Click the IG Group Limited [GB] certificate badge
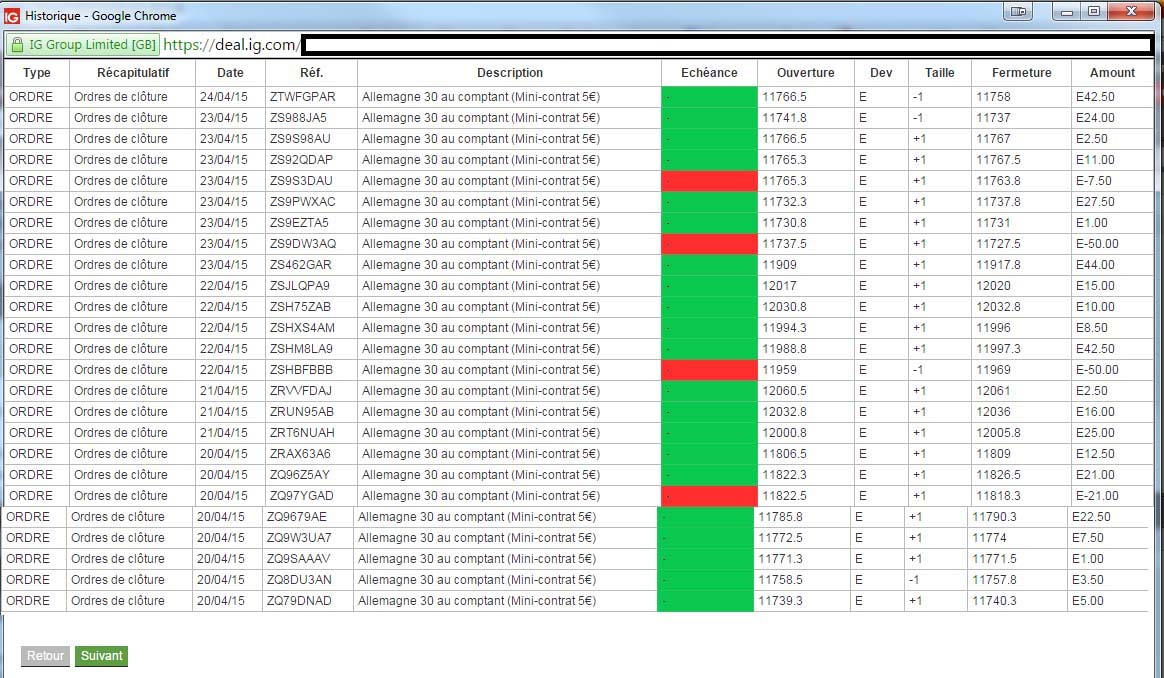The height and width of the screenshot is (678, 1164). click(x=83, y=45)
